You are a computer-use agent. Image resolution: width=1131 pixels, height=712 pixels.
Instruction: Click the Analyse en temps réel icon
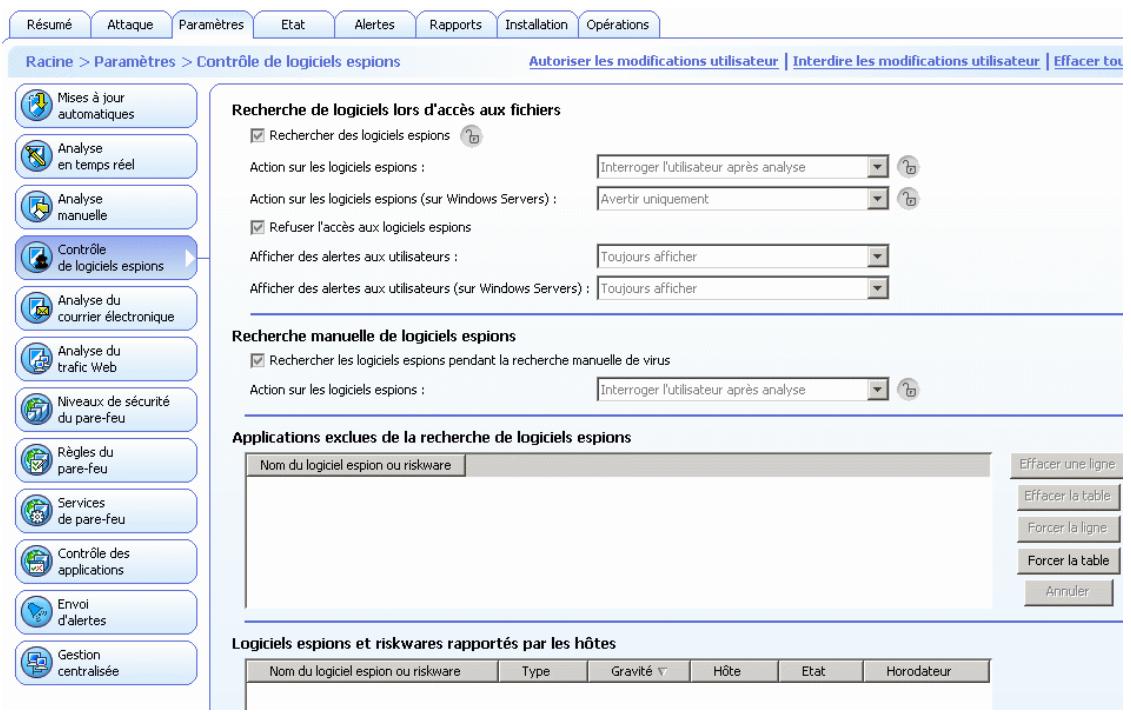coord(36,156)
